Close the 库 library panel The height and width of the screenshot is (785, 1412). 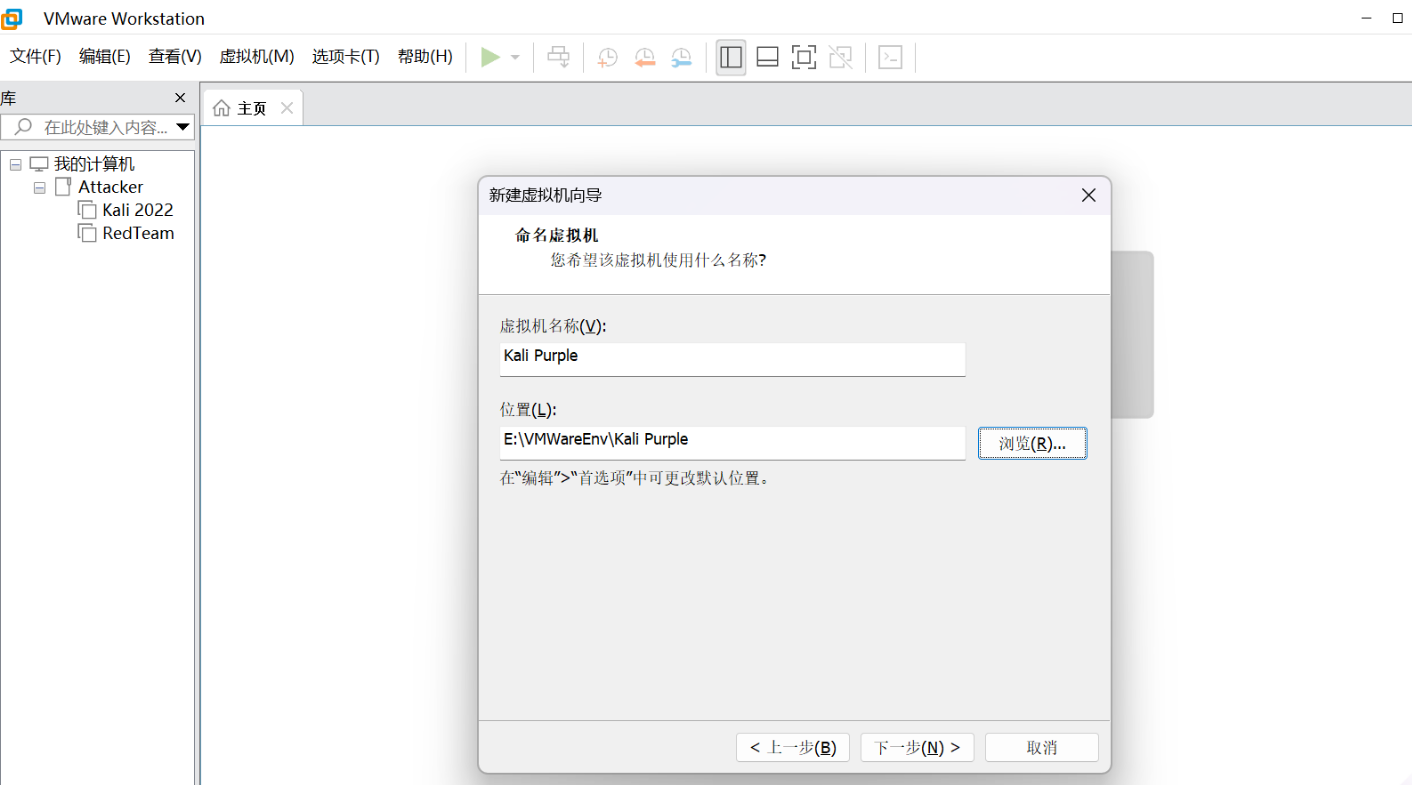tap(180, 98)
